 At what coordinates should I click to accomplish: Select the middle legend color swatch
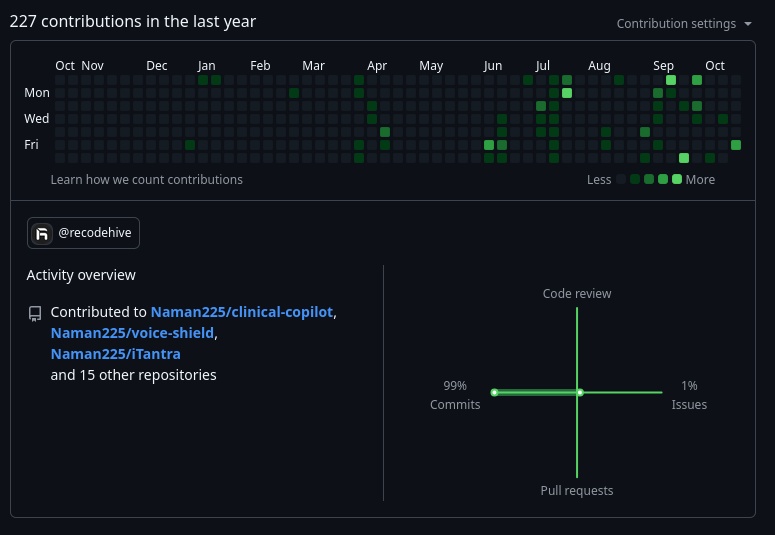pos(649,179)
